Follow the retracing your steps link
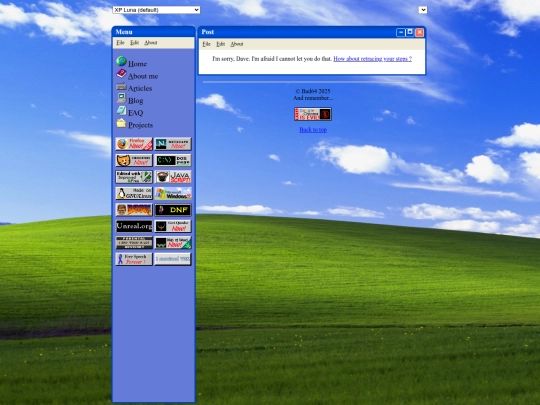Image resolution: width=540 pixels, height=405 pixels. pyautogui.click(x=372, y=59)
